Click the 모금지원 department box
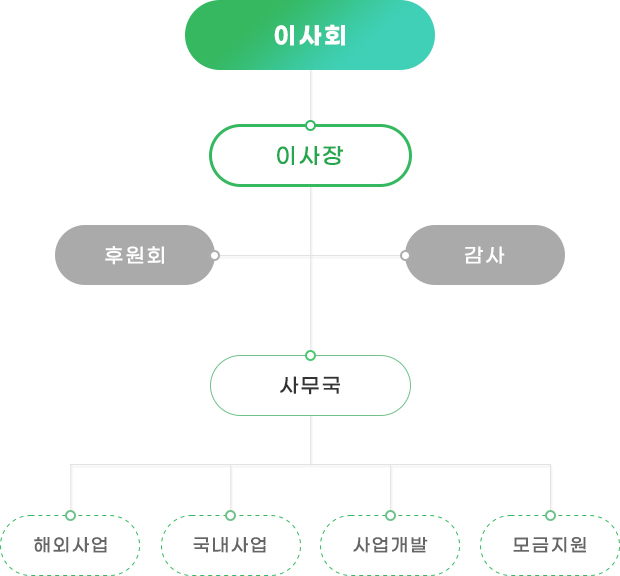The image size is (620, 576). click(x=550, y=546)
